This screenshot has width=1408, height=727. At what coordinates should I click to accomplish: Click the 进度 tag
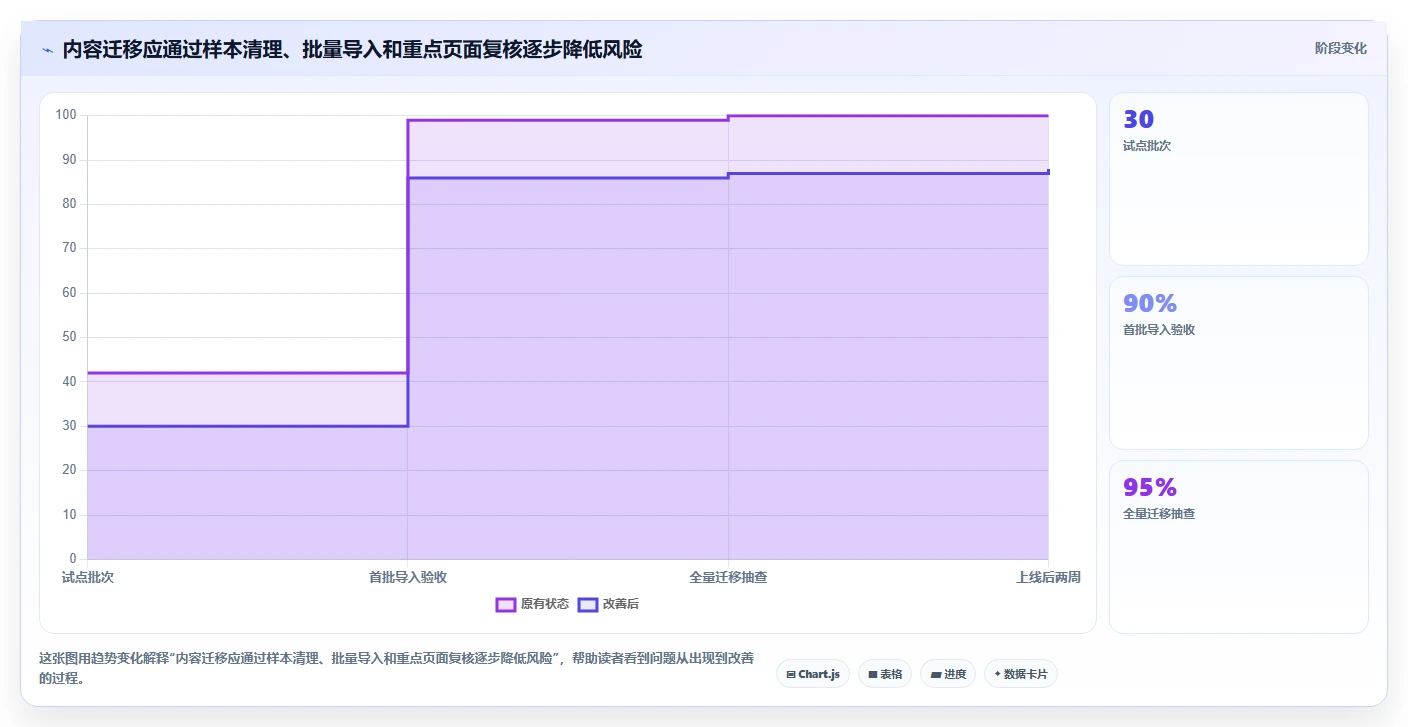948,674
